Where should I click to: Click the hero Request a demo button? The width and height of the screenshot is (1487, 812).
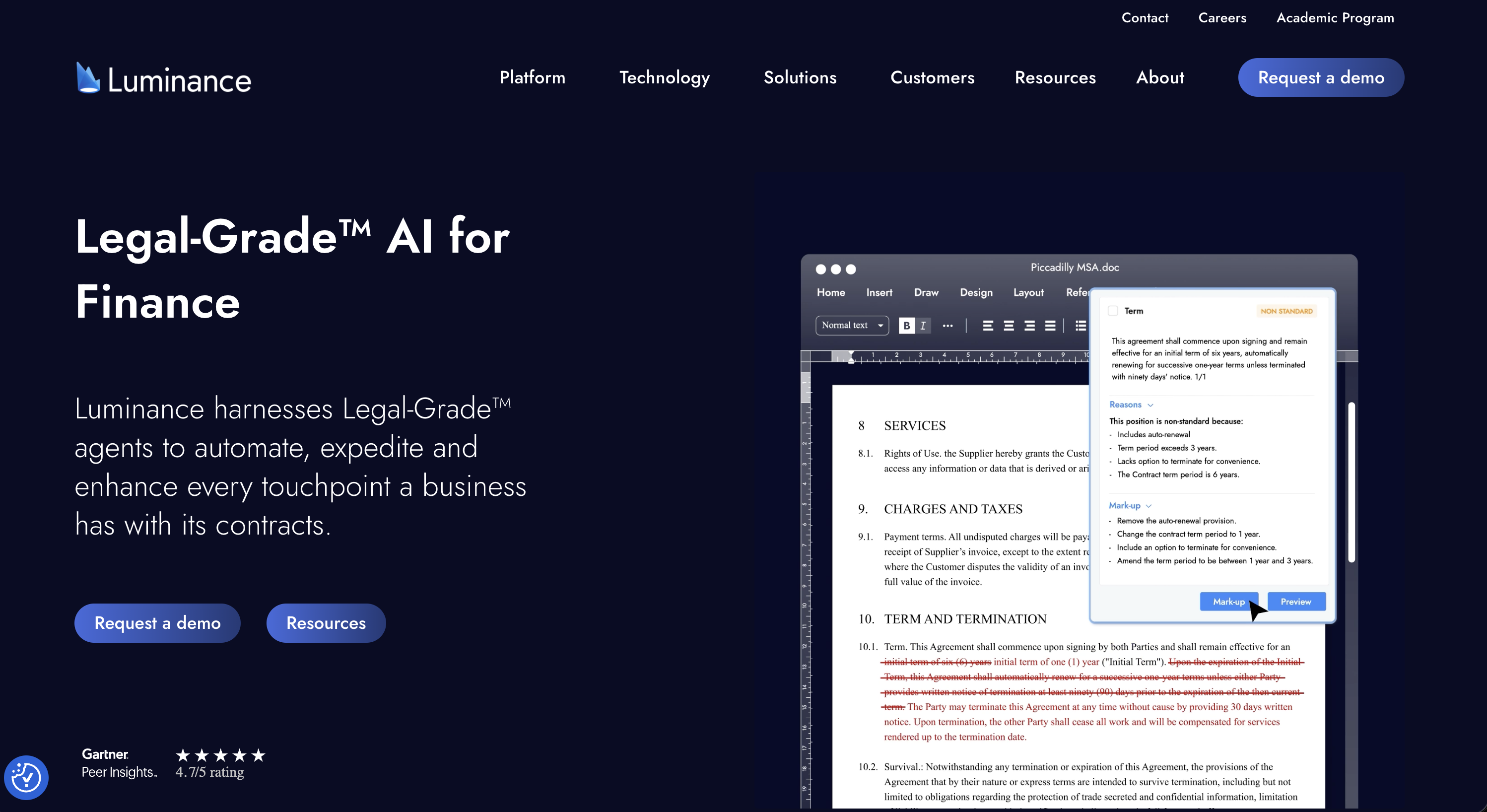157,623
